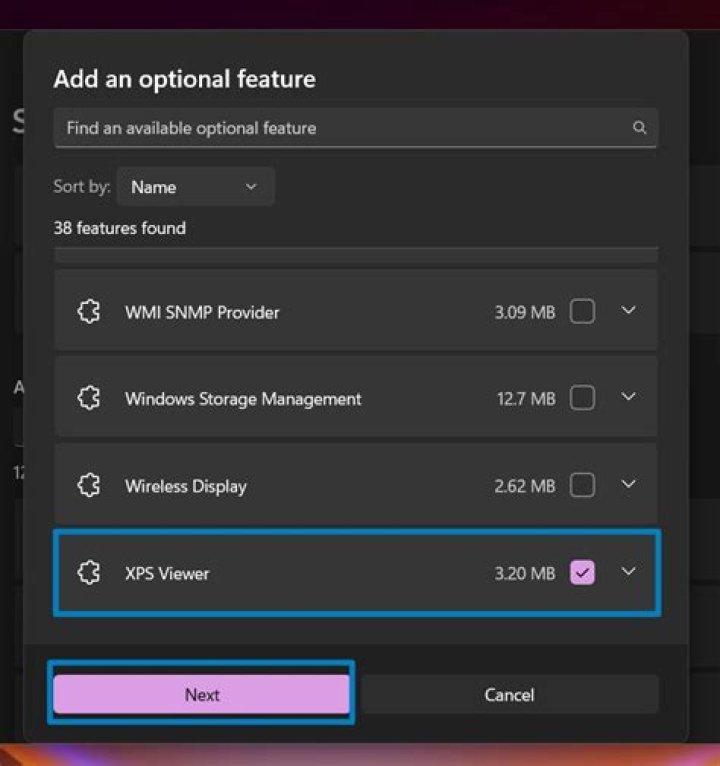Click the search magnifier icon
This screenshot has width=720, height=766.
pyautogui.click(x=639, y=128)
